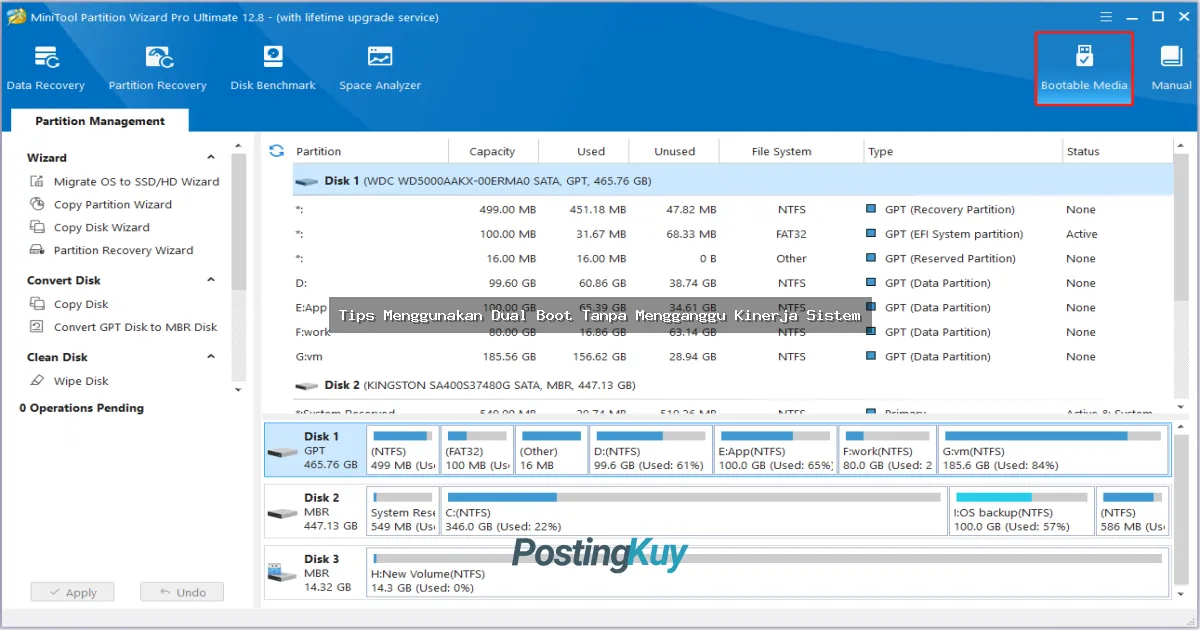Click the G:vm partition type icon
The width and height of the screenshot is (1200, 630).
[871, 357]
